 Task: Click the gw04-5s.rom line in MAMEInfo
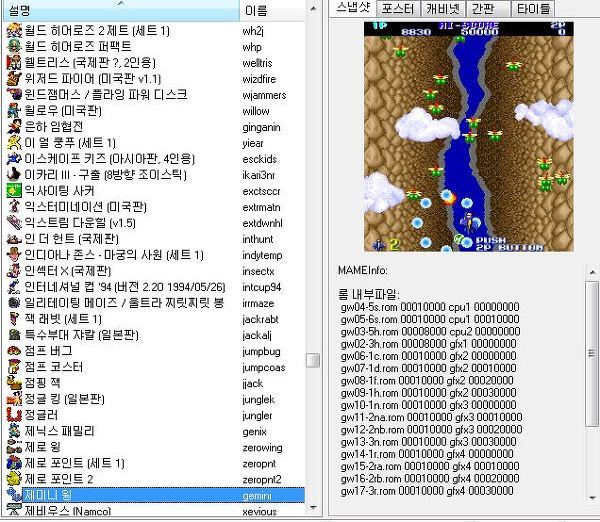coord(430,307)
